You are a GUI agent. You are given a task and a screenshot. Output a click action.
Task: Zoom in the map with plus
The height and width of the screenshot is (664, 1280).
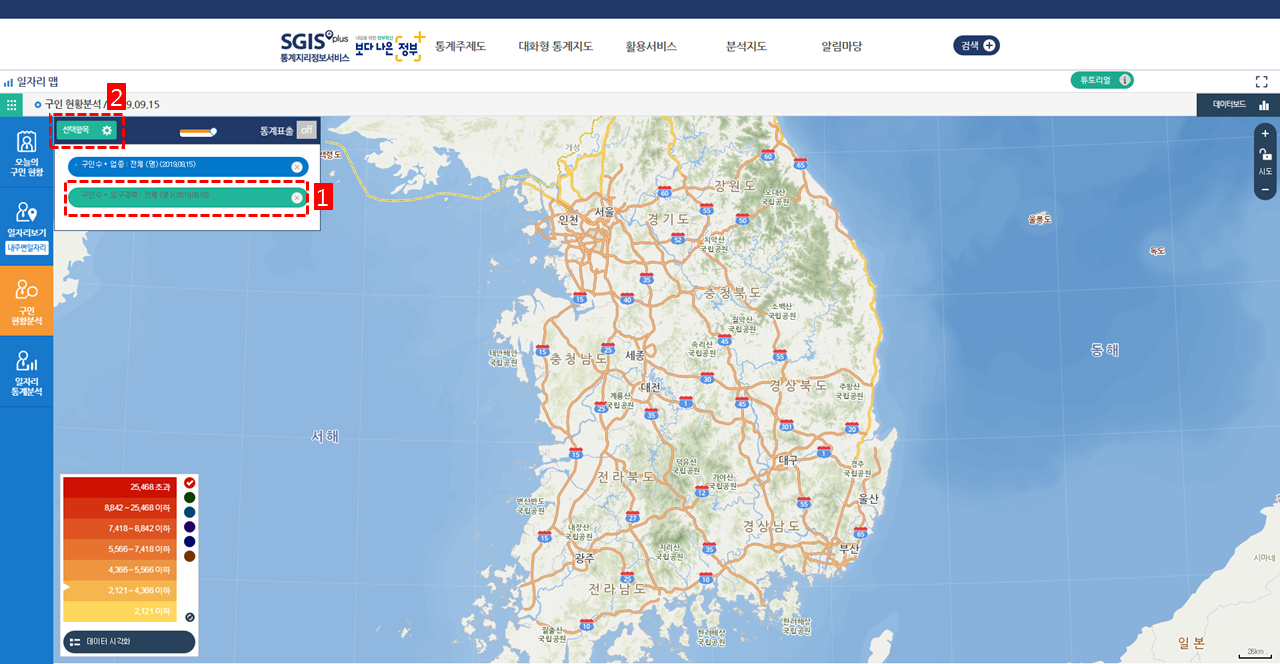point(1265,134)
